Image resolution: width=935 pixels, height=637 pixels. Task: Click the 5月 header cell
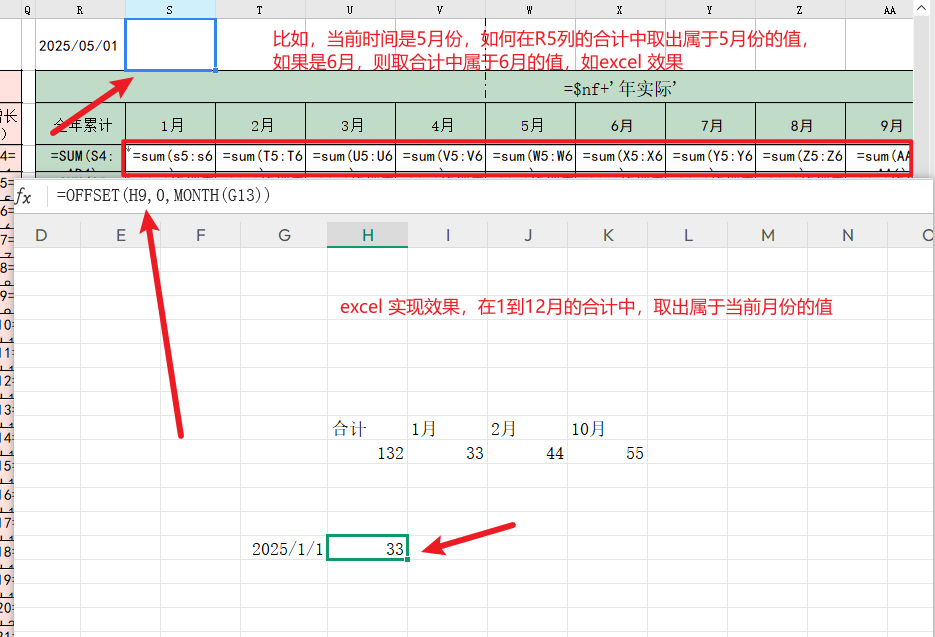pos(531,124)
